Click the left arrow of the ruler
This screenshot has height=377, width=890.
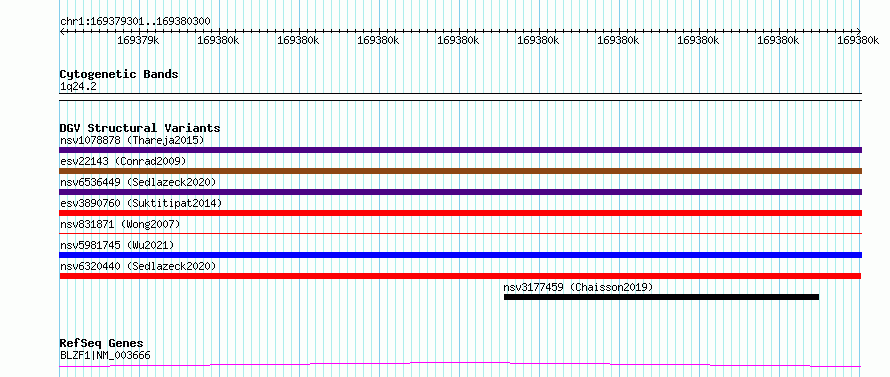pos(62,31)
